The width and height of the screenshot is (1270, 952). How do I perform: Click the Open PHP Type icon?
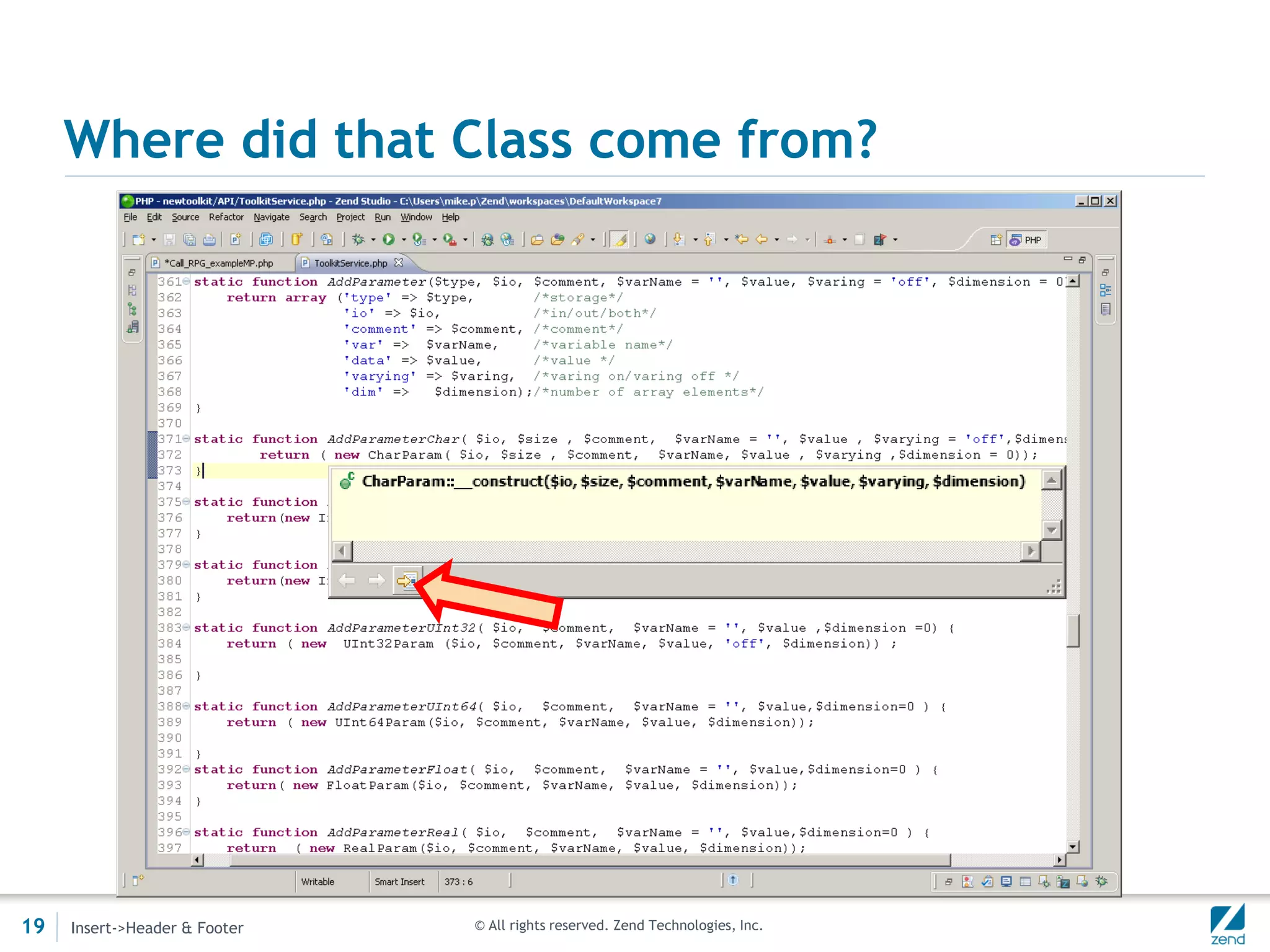point(326,240)
